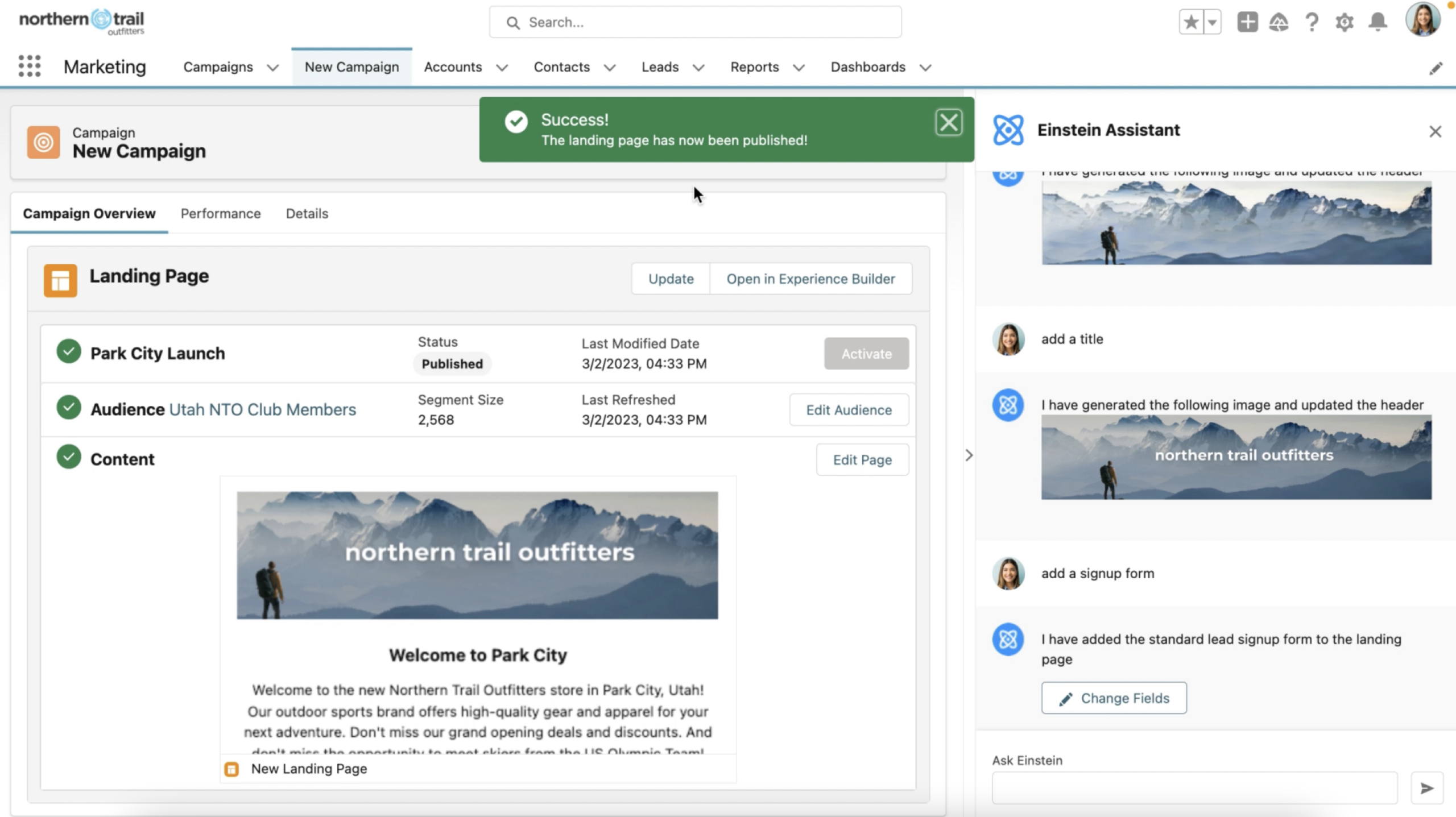Screen dimensions: 1456x817
Task: Go to the Contacts navigation tab
Action: (x=561, y=67)
